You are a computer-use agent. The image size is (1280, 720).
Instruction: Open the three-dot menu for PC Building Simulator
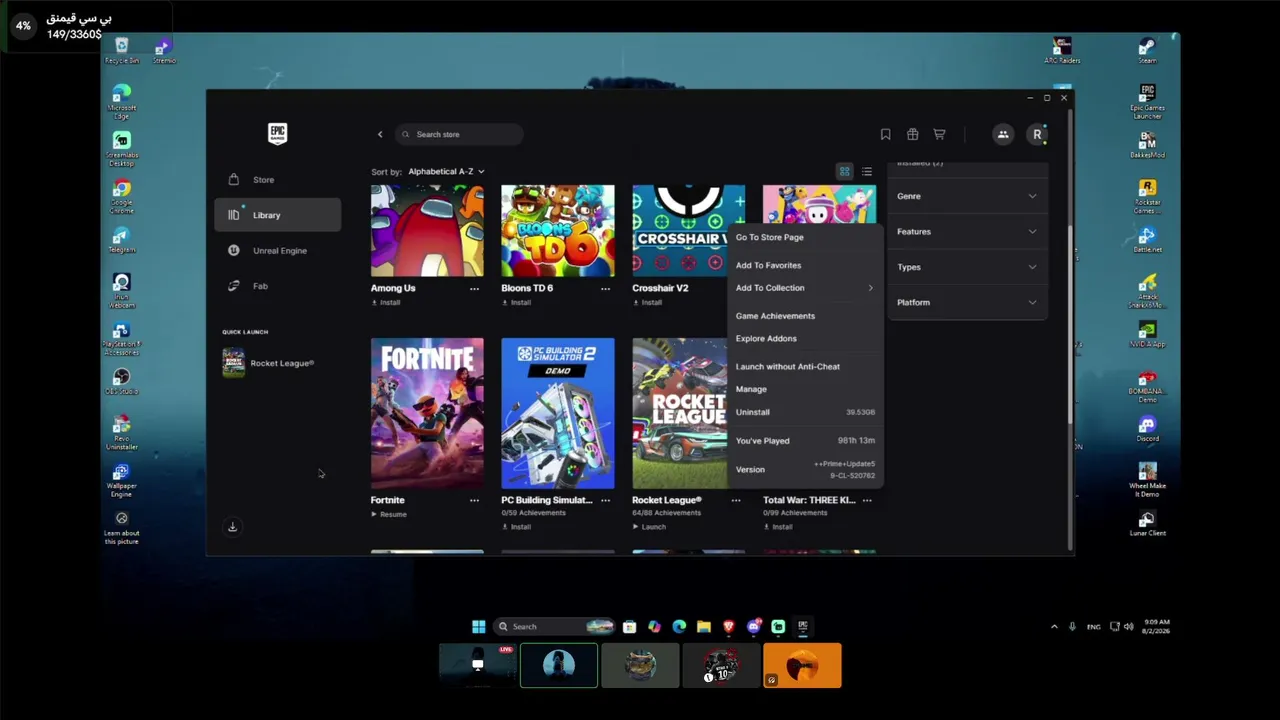click(605, 500)
